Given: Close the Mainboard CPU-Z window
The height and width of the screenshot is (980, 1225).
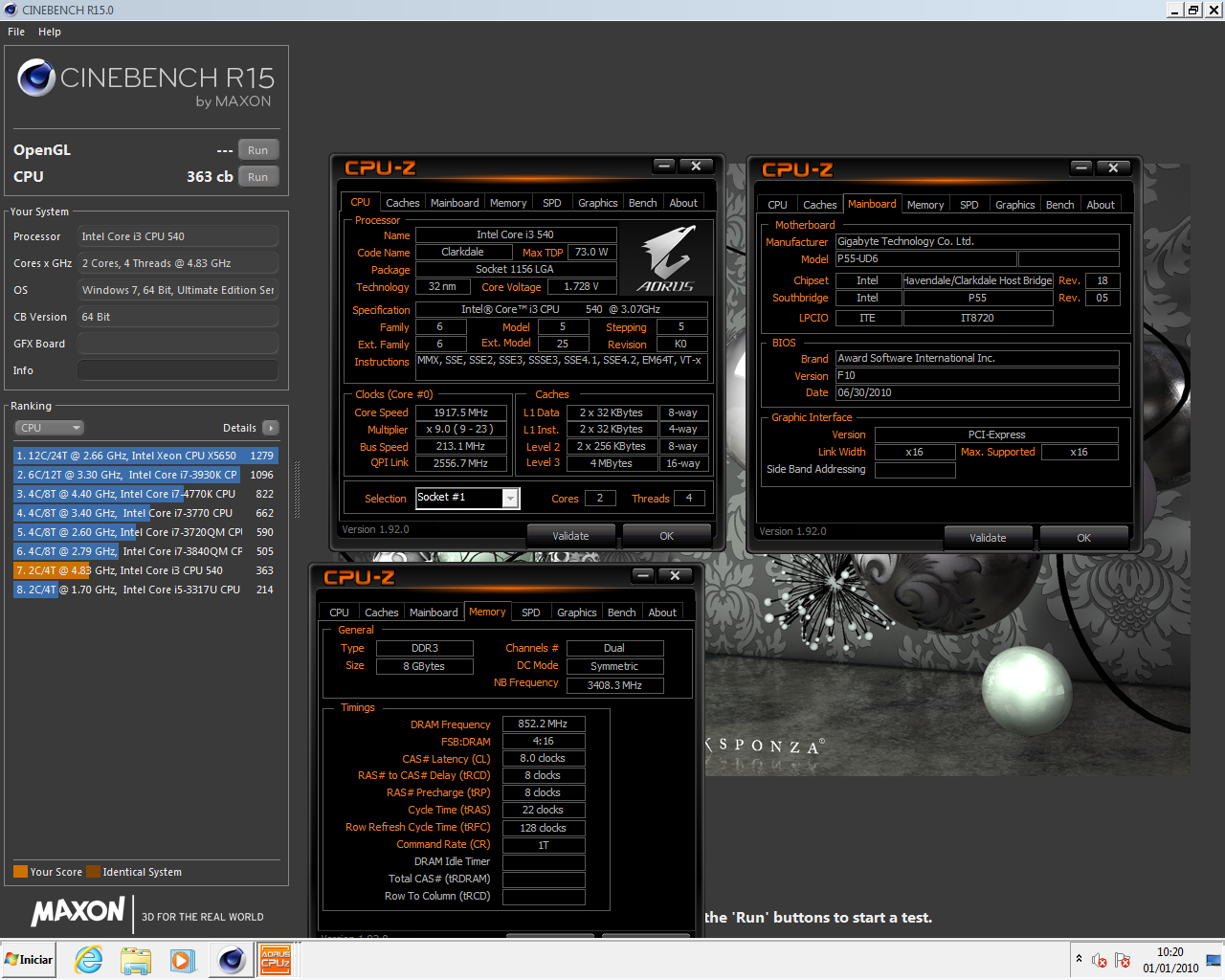Looking at the screenshot, I should pyautogui.click(x=1114, y=167).
